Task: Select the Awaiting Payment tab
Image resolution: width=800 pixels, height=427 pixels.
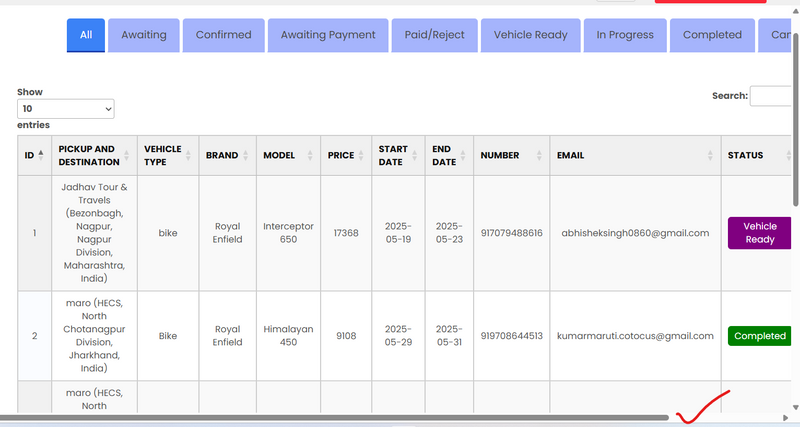Action: (328, 35)
